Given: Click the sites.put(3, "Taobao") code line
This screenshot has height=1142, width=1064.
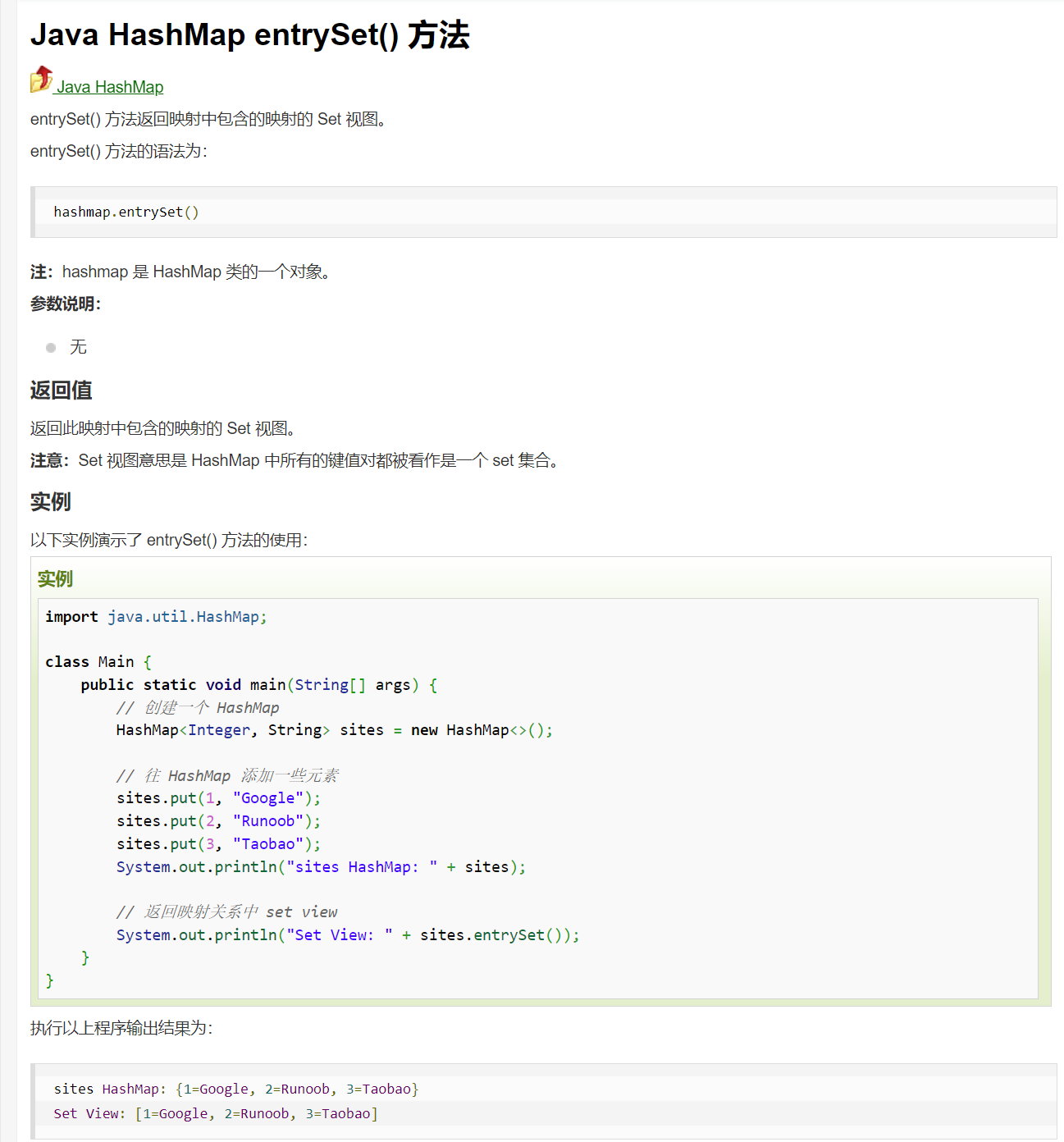Looking at the screenshot, I should (217, 843).
